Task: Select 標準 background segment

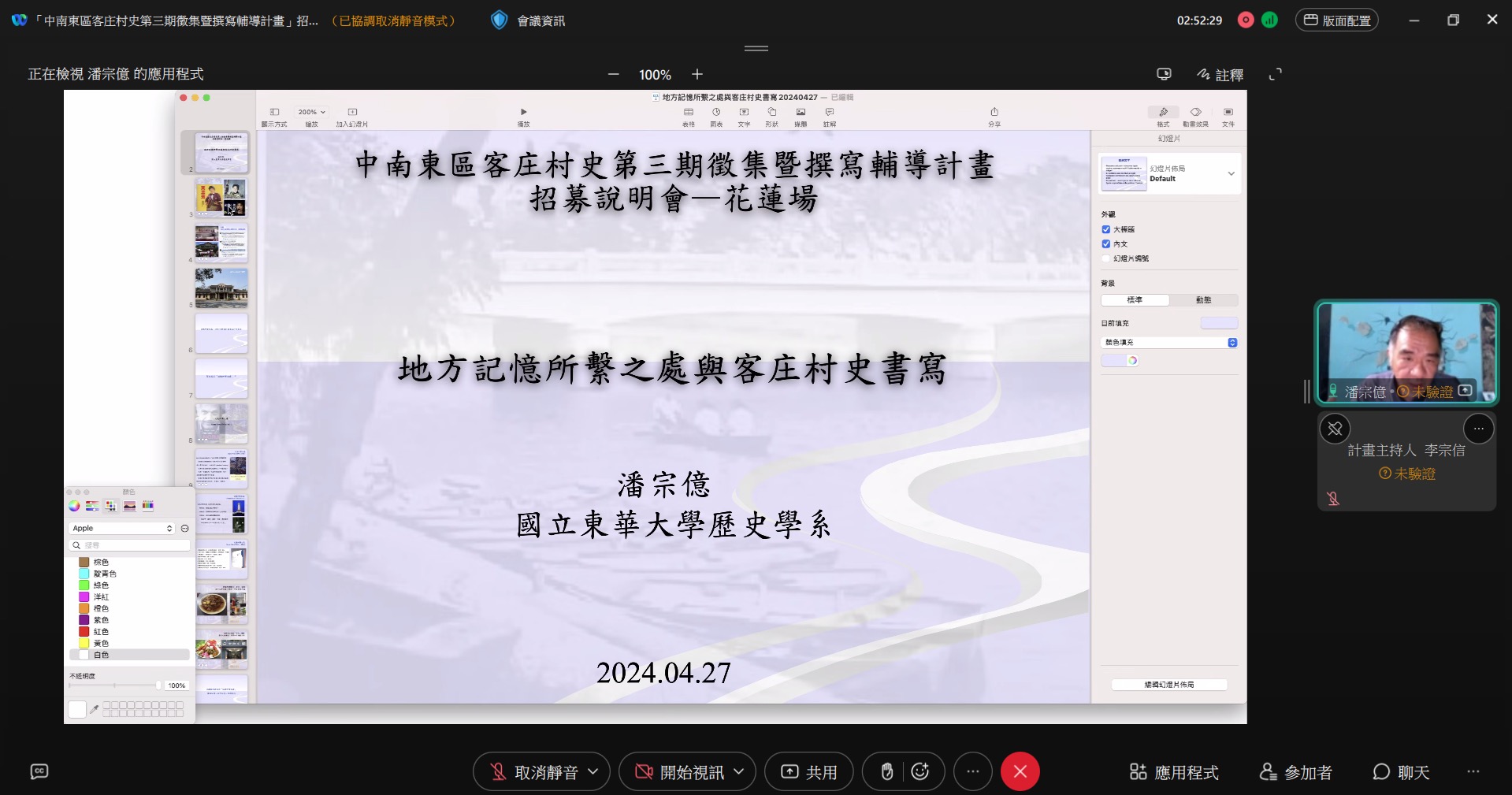Action: (1135, 300)
